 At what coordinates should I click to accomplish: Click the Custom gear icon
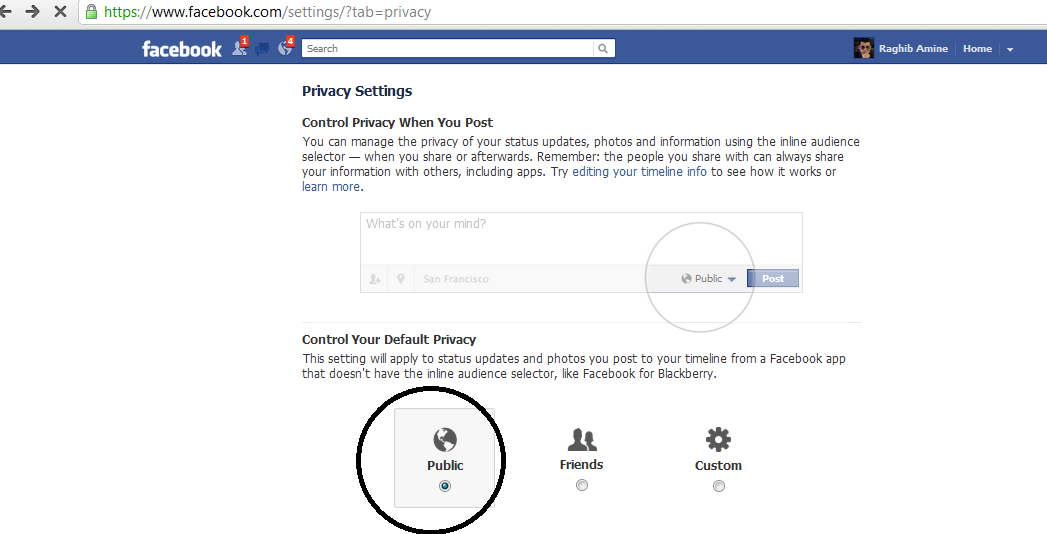click(x=718, y=439)
